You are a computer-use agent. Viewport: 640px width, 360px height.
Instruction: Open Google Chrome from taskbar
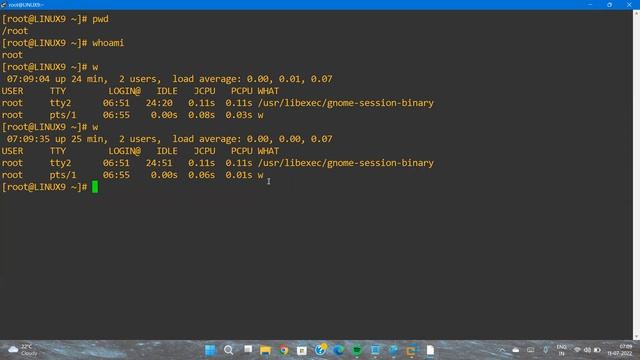[x=284, y=350]
